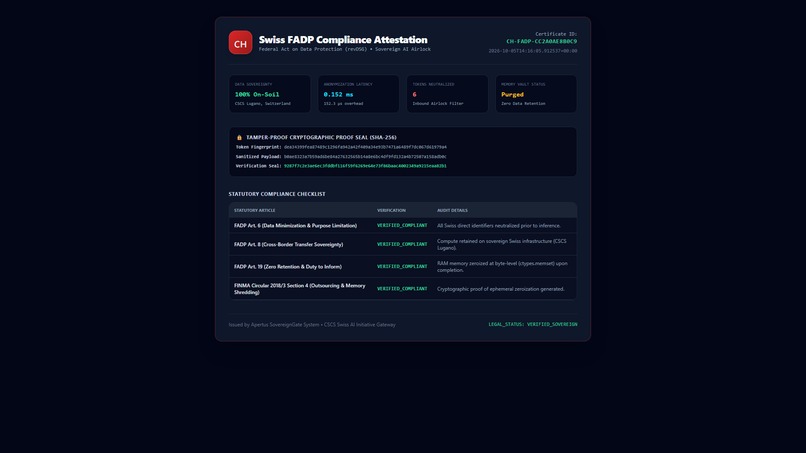Click the 'Cryptographic proof of ephemeral zeroization' detail
806x453 pixels.
501,289
